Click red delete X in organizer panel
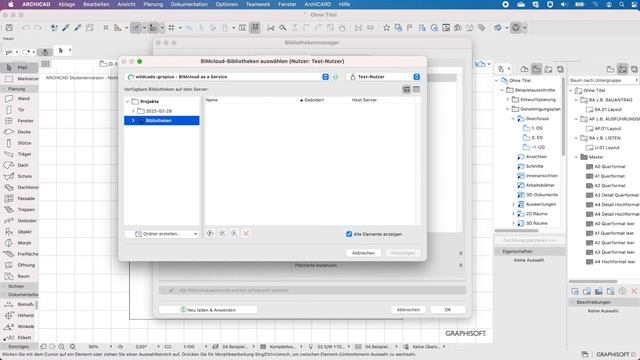Image resolution: width=640 pixels, height=360 pixels. click(634, 291)
